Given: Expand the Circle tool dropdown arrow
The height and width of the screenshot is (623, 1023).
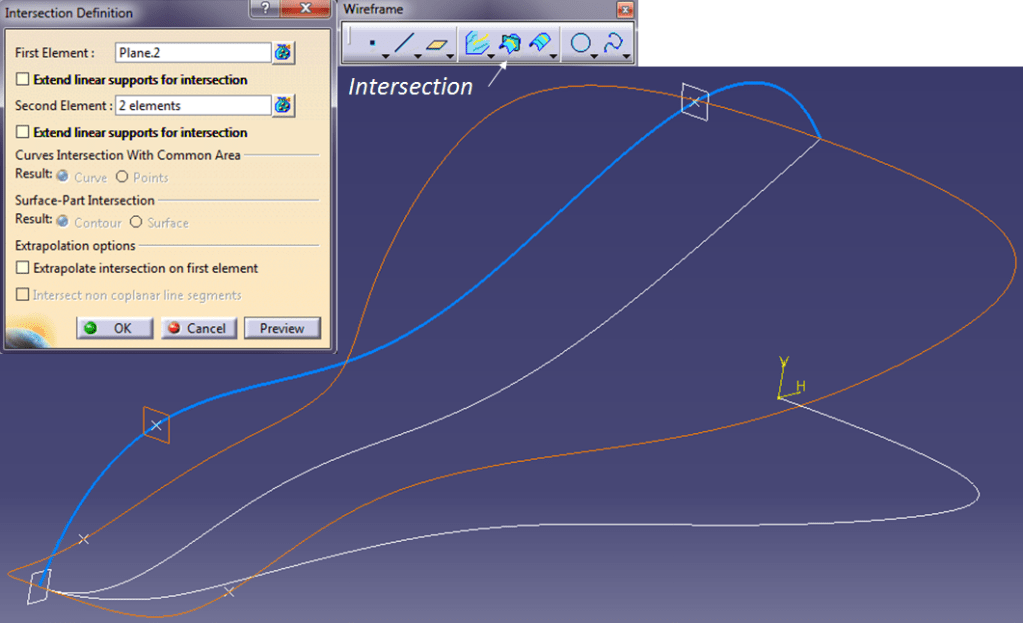Looking at the screenshot, I should tap(594, 56).
